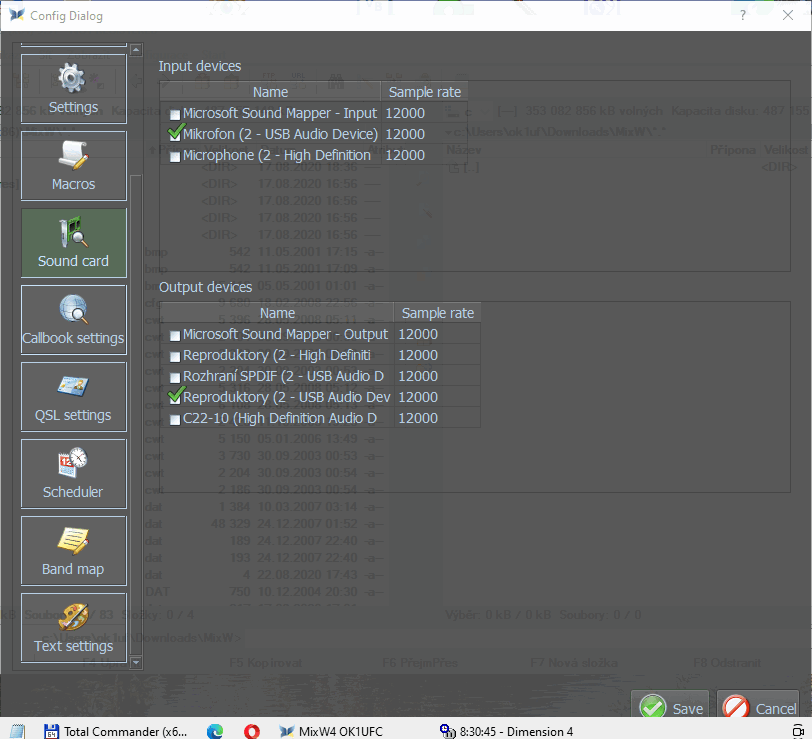
Task: Click sample rate of Mikrofon USB input
Action: (405, 134)
